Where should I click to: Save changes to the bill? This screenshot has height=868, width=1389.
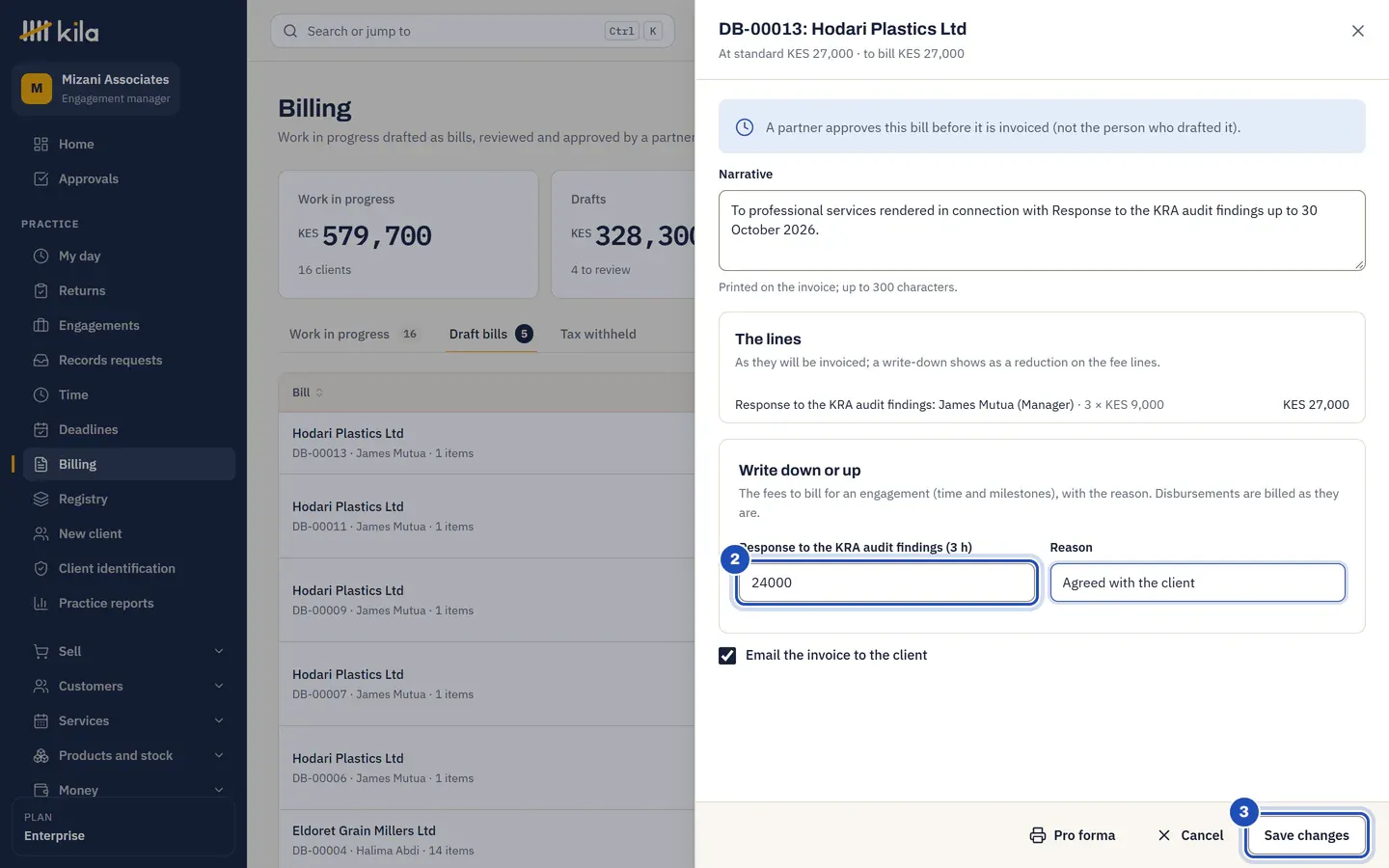[1306, 835]
